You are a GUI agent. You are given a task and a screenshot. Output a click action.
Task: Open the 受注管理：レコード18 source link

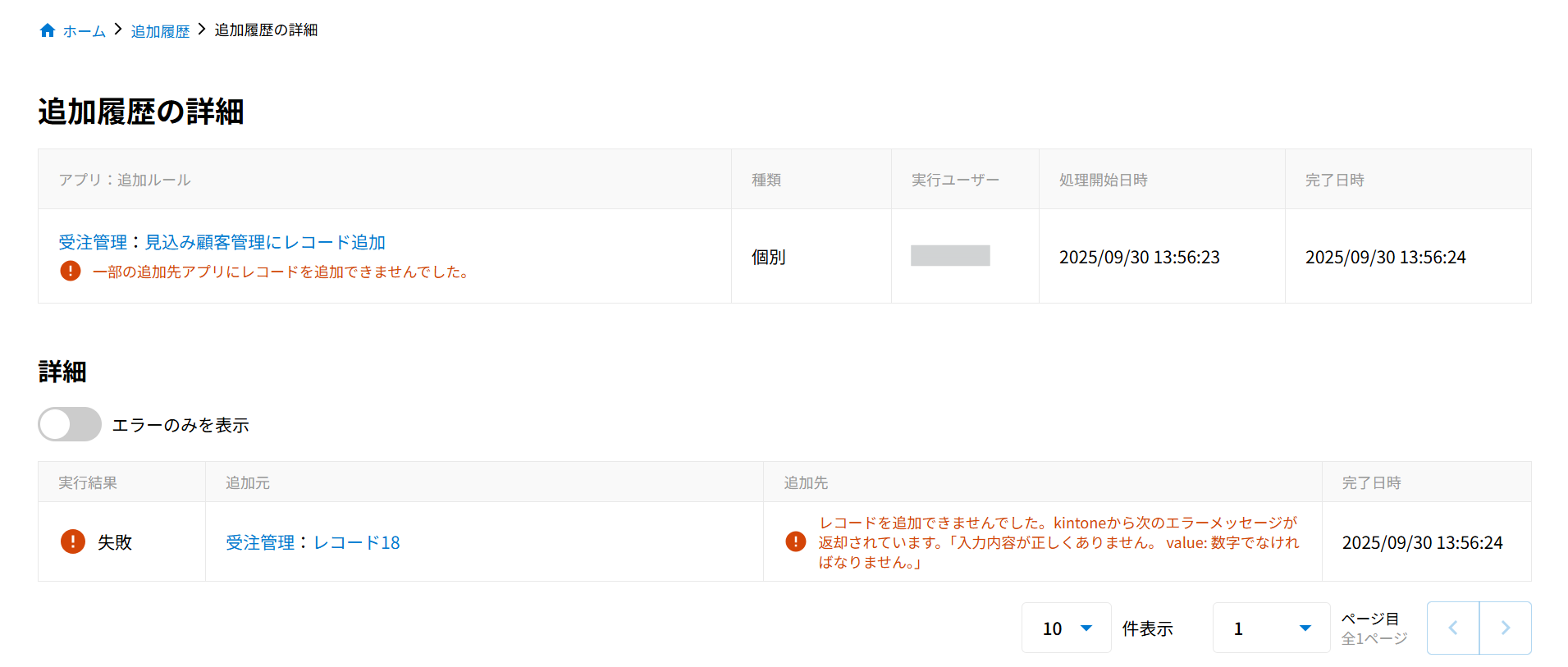313,542
